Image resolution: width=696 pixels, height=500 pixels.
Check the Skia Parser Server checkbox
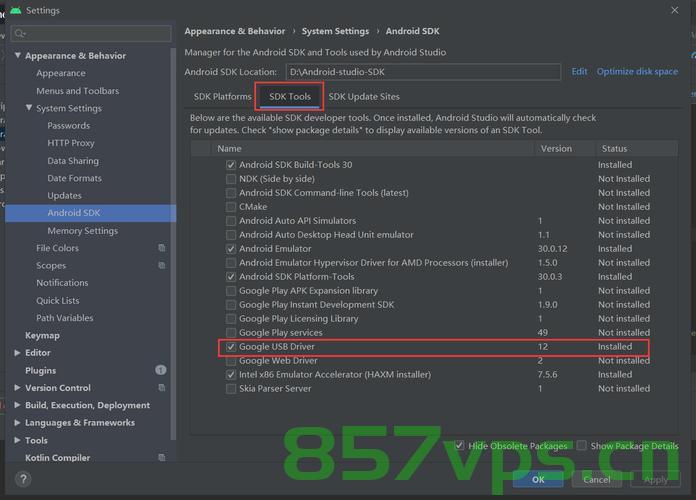(231, 389)
